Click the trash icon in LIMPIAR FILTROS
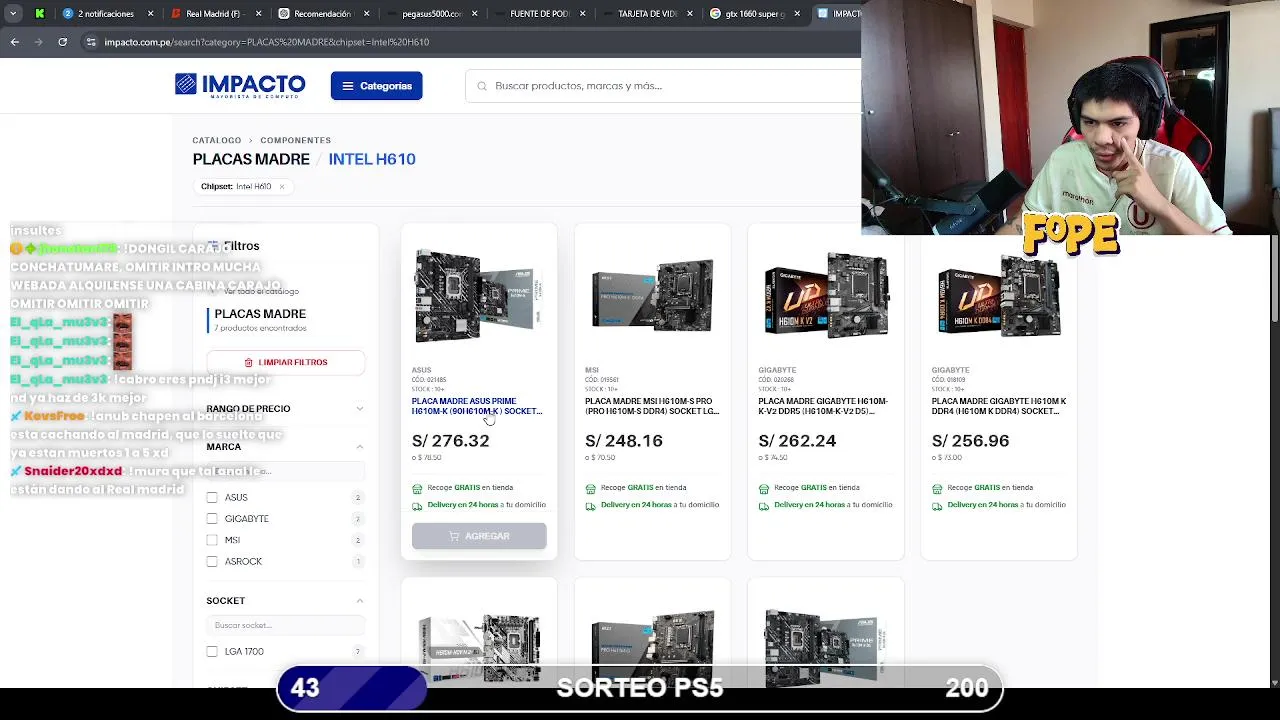This screenshot has width=1280, height=720. [x=249, y=362]
